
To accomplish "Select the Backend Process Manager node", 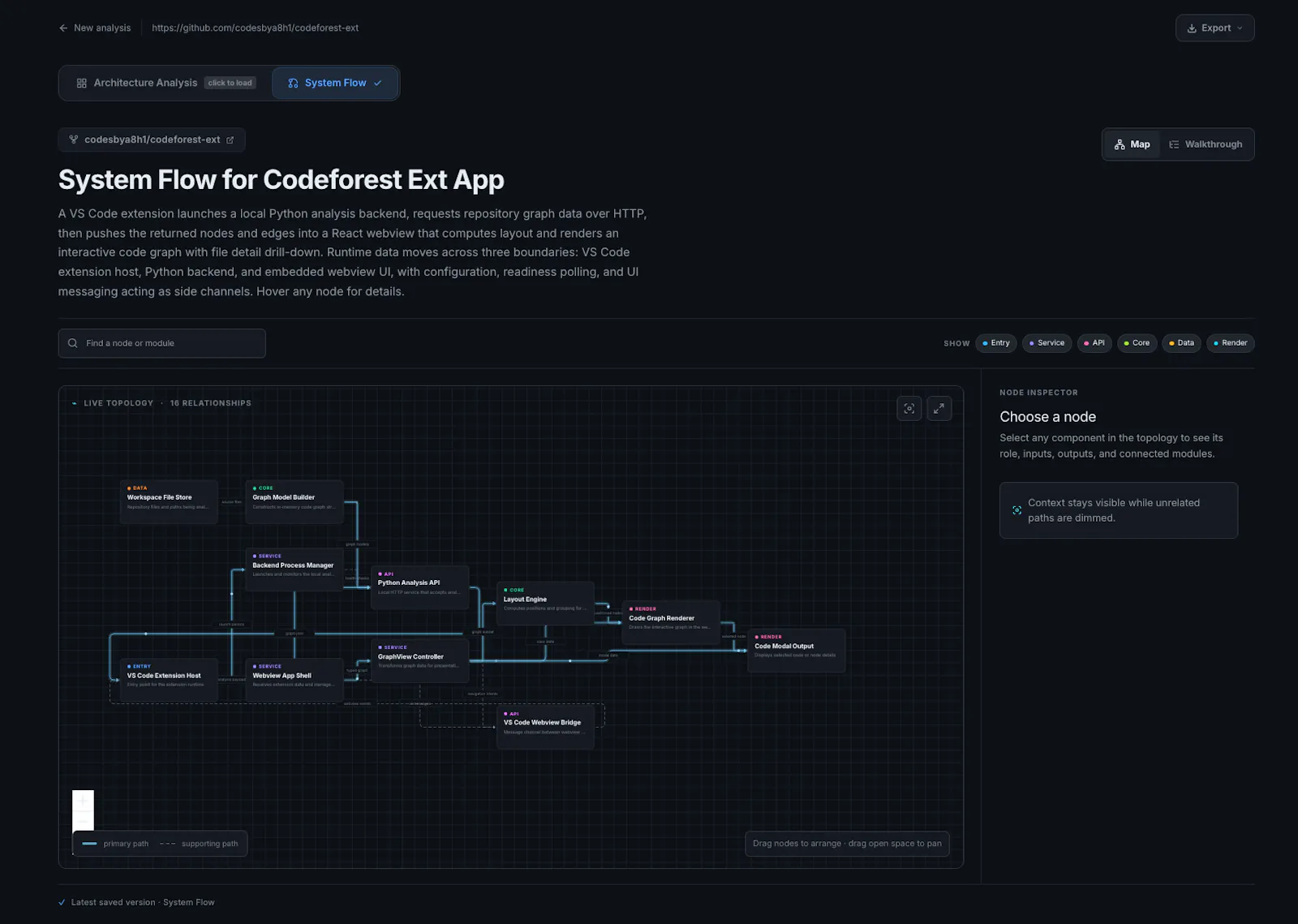I will click(x=294, y=569).
